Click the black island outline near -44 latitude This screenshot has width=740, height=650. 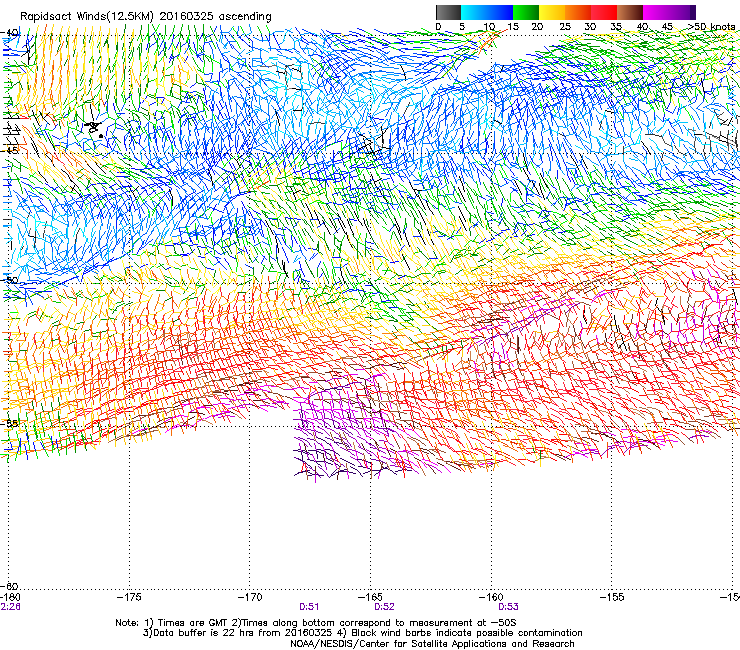pyautogui.click(x=94, y=128)
